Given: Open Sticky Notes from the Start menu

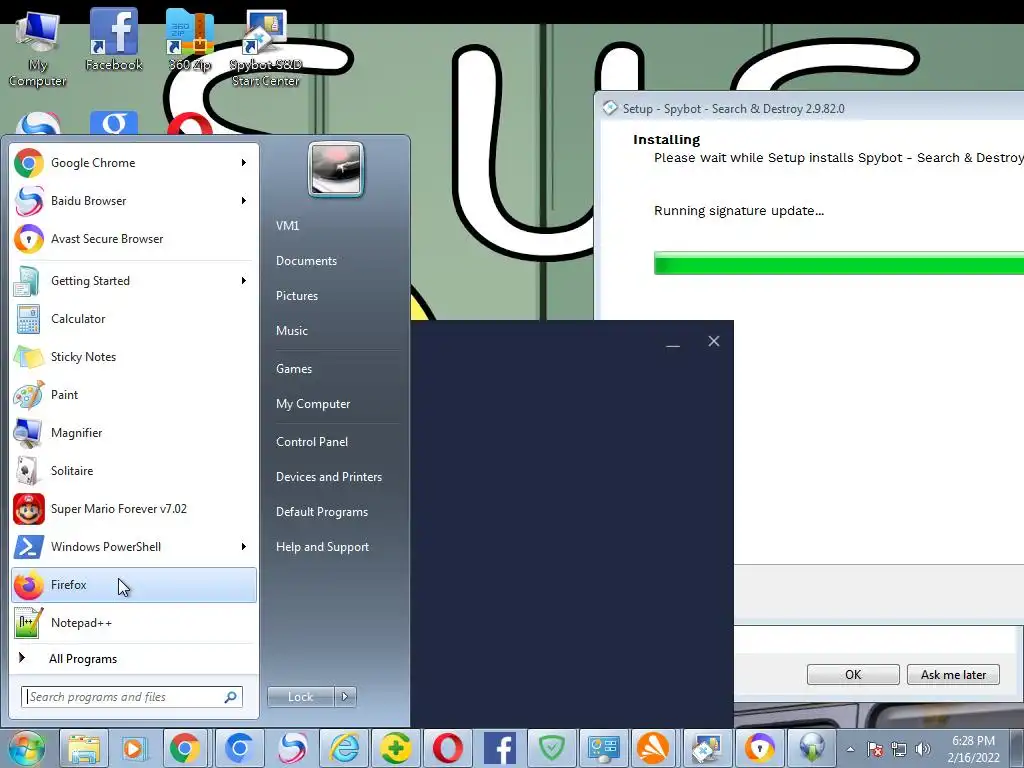Looking at the screenshot, I should click(134, 357).
